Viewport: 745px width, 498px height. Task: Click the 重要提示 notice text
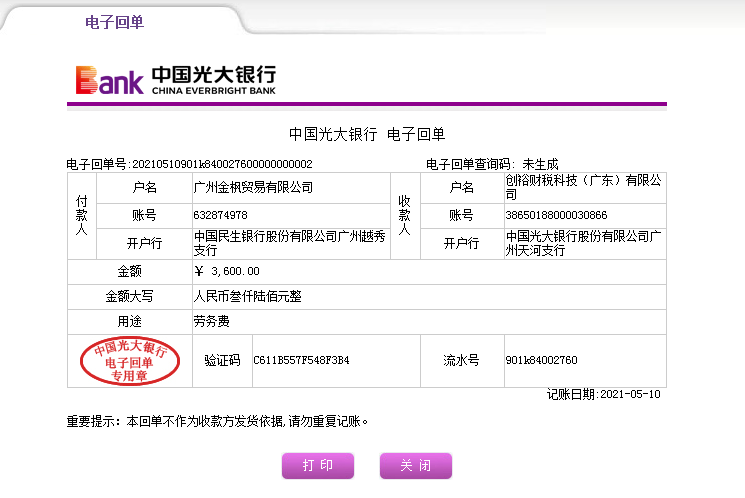(x=218, y=421)
